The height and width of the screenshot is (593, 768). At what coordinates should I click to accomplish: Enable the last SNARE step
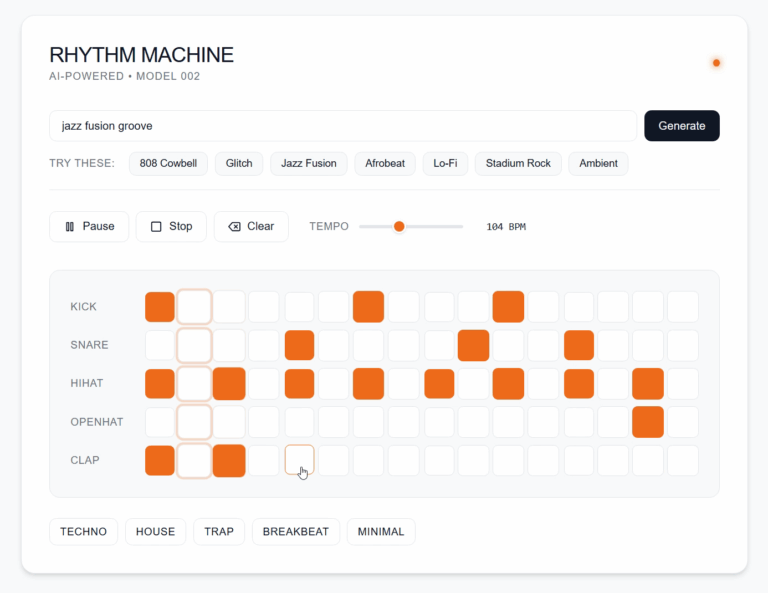(683, 345)
